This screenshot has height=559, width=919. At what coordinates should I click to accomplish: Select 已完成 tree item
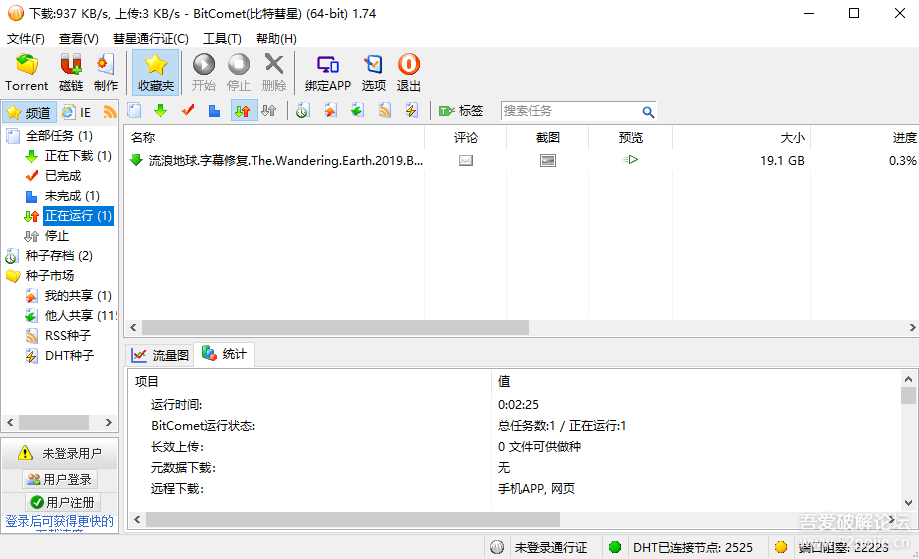tap(63, 176)
